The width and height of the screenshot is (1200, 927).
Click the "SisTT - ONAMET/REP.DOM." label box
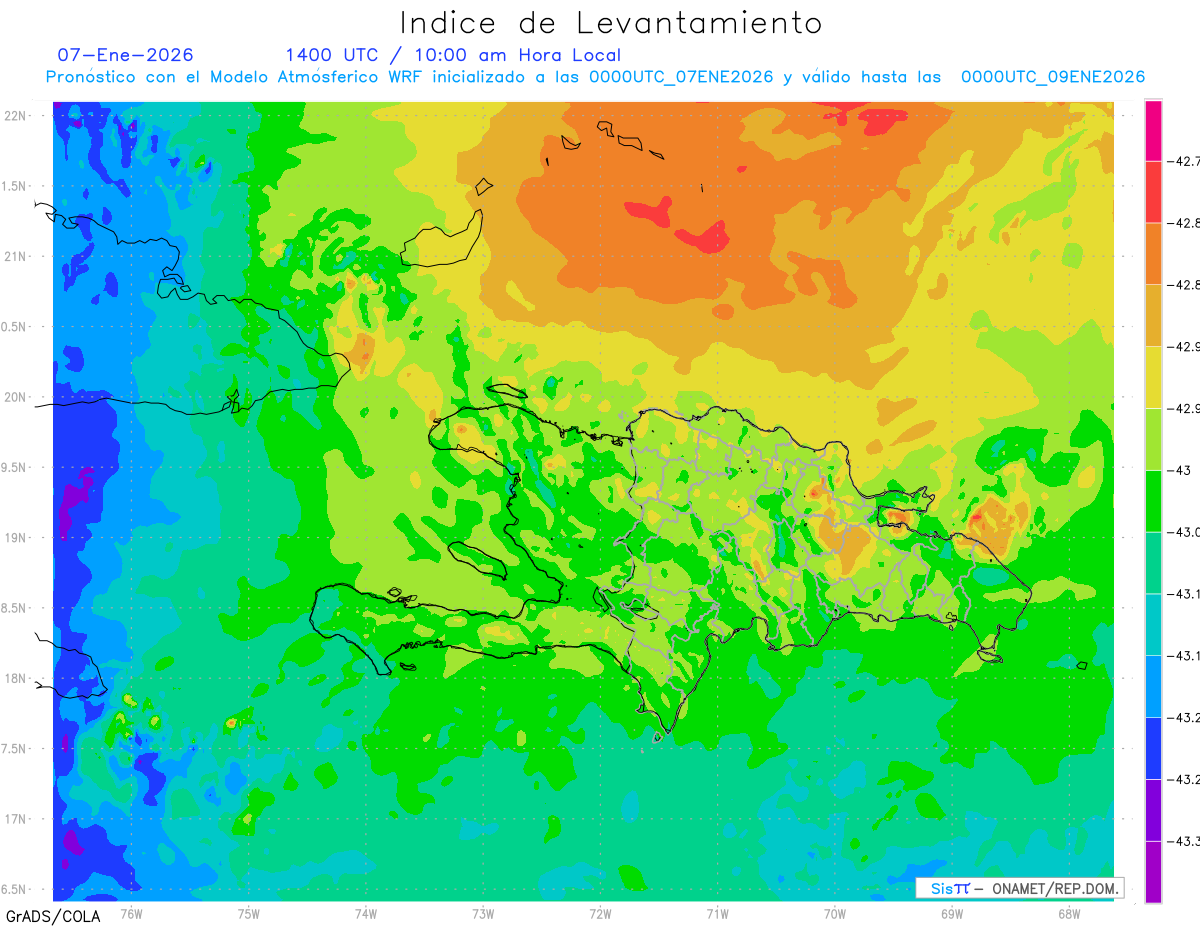(1019, 888)
